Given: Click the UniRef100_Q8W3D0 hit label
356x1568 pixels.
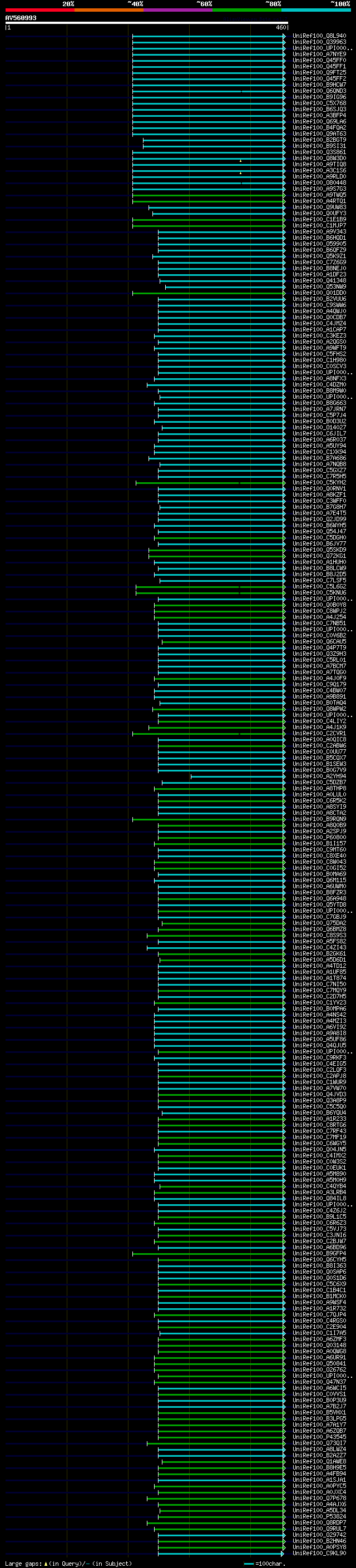Looking at the screenshot, I should [319, 159].
